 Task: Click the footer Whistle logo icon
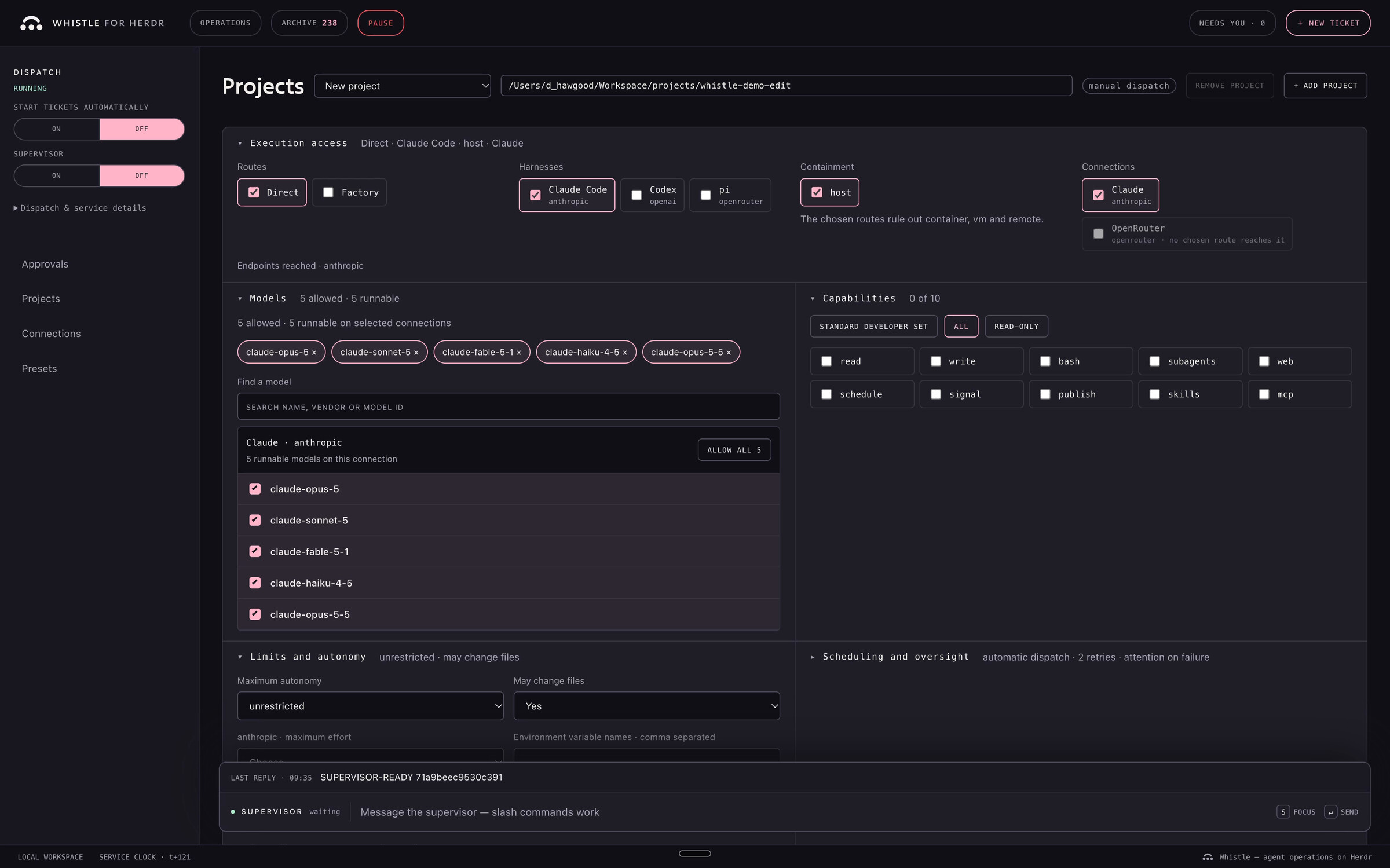[x=1208, y=857]
